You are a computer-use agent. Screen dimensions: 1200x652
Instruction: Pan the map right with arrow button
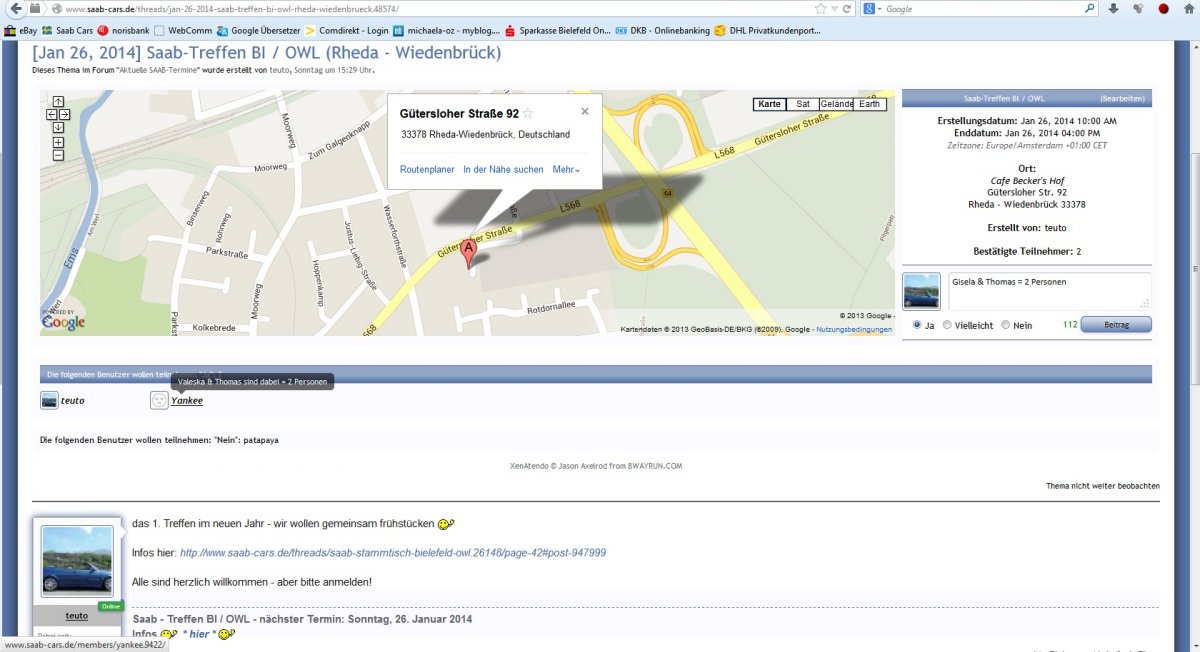click(x=65, y=115)
